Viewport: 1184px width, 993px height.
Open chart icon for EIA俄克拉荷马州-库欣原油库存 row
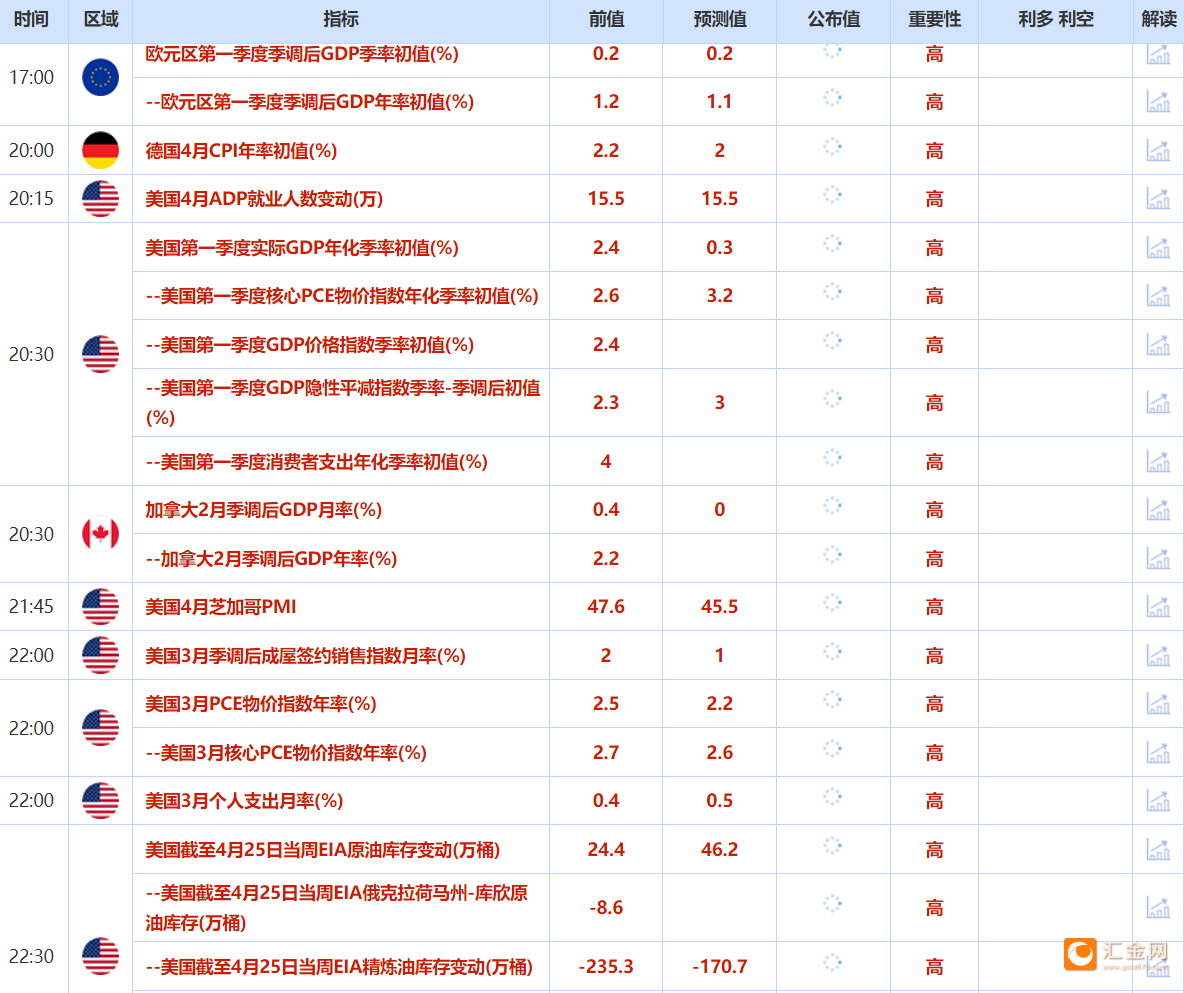[x=1158, y=908]
